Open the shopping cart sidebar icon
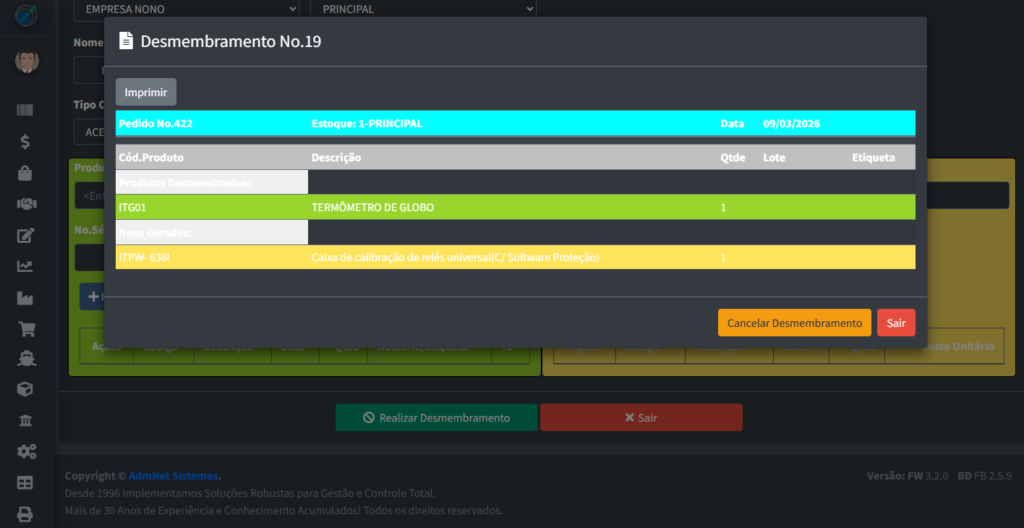Screen dimensions: 1024x528 (26, 328)
